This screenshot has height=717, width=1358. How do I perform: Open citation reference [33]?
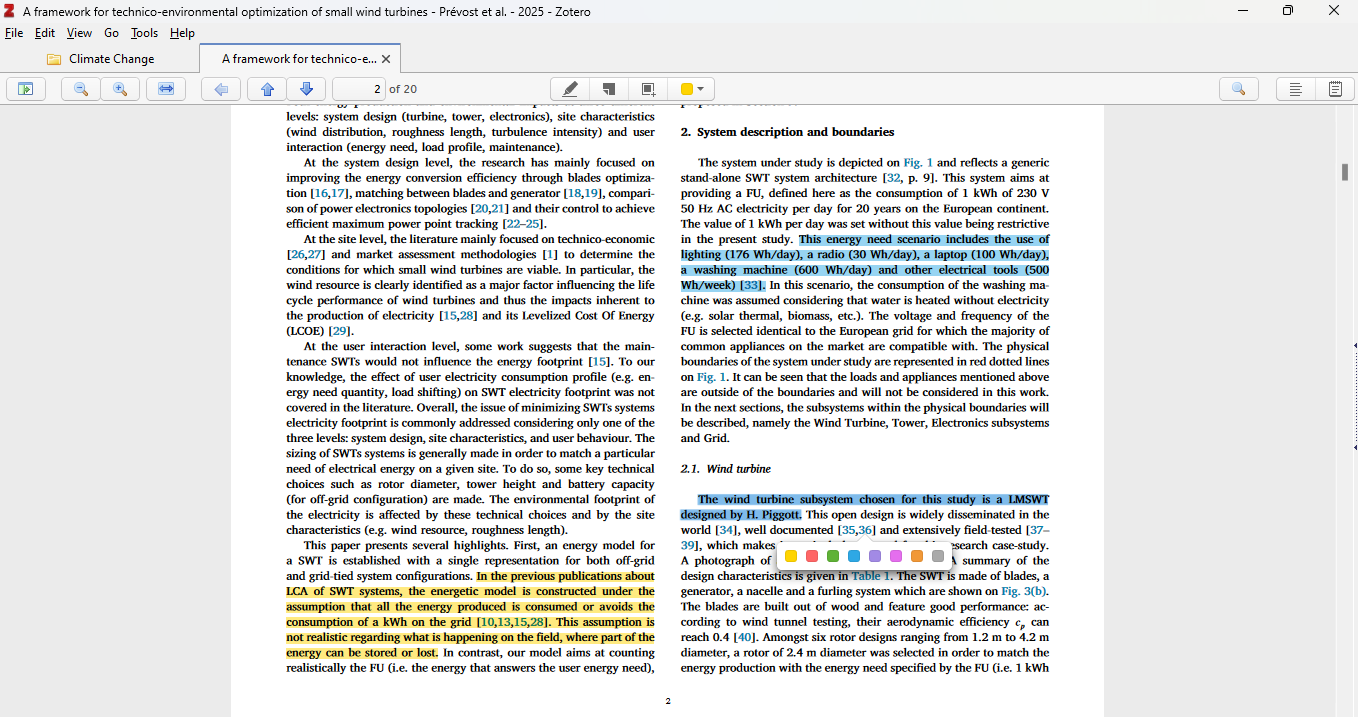(x=750, y=286)
